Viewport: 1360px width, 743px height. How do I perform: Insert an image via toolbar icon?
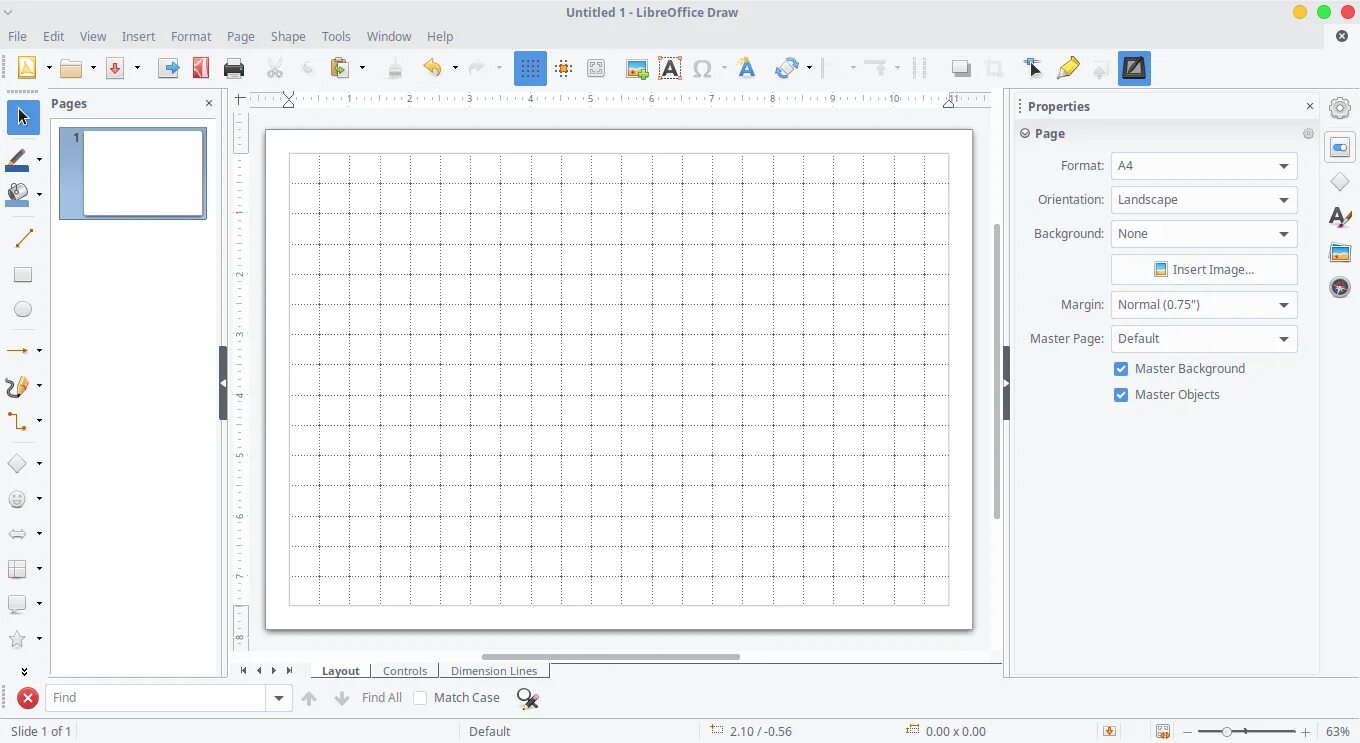(637, 68)
